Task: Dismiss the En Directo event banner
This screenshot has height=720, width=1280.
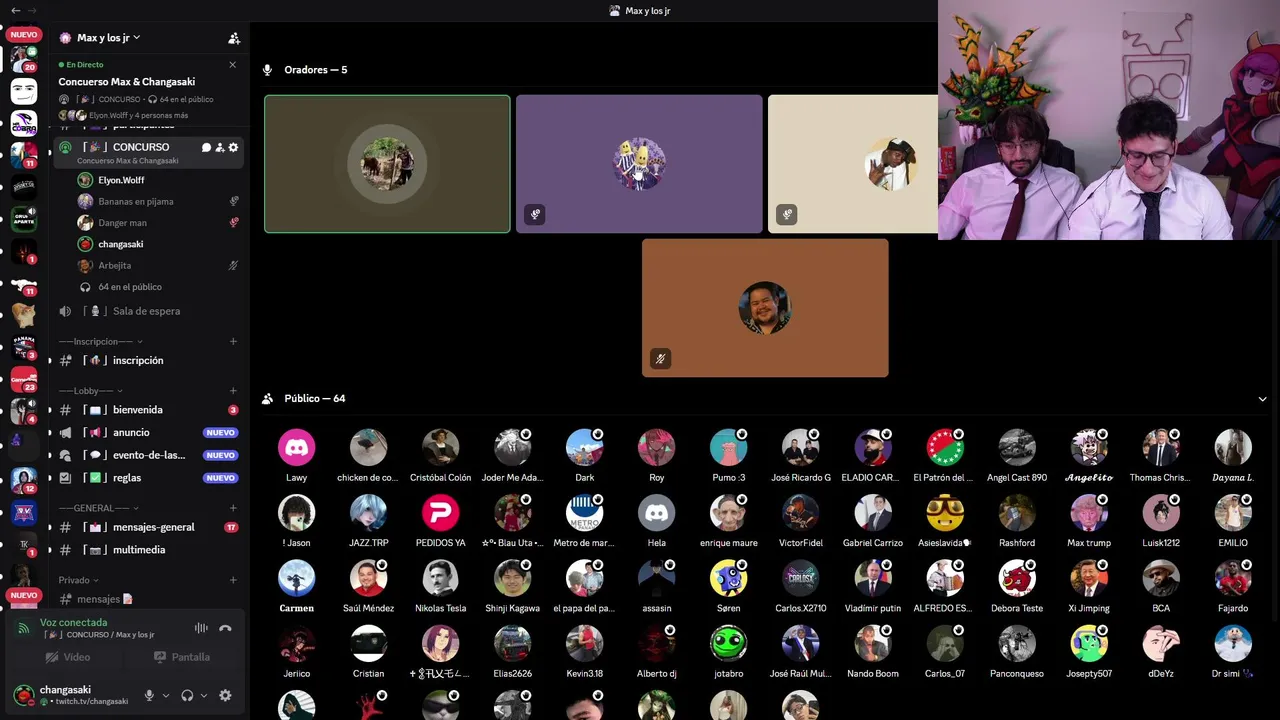Action: click(232, 65)
